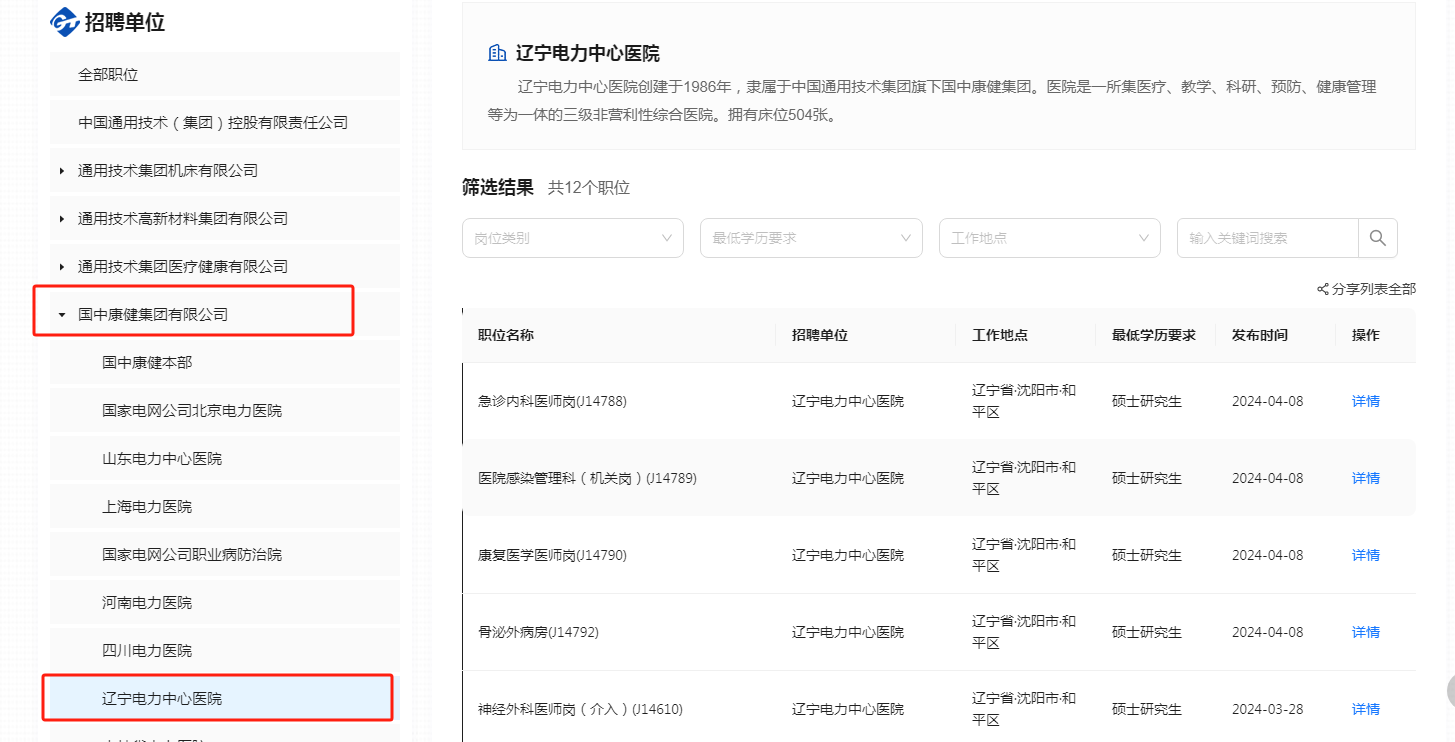Select 国中康健本部 in the sidebar
Viewport: 1455px width, 742px height.
click(x=147, y=363)
